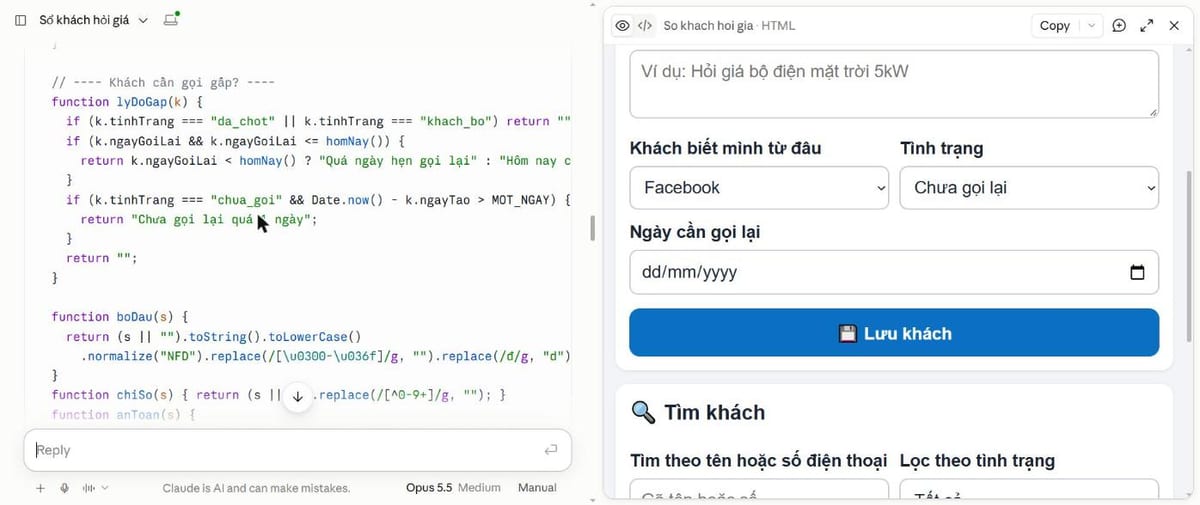
Task: Expand the preview panel to fullscreen
Action: click(1147, 26)
